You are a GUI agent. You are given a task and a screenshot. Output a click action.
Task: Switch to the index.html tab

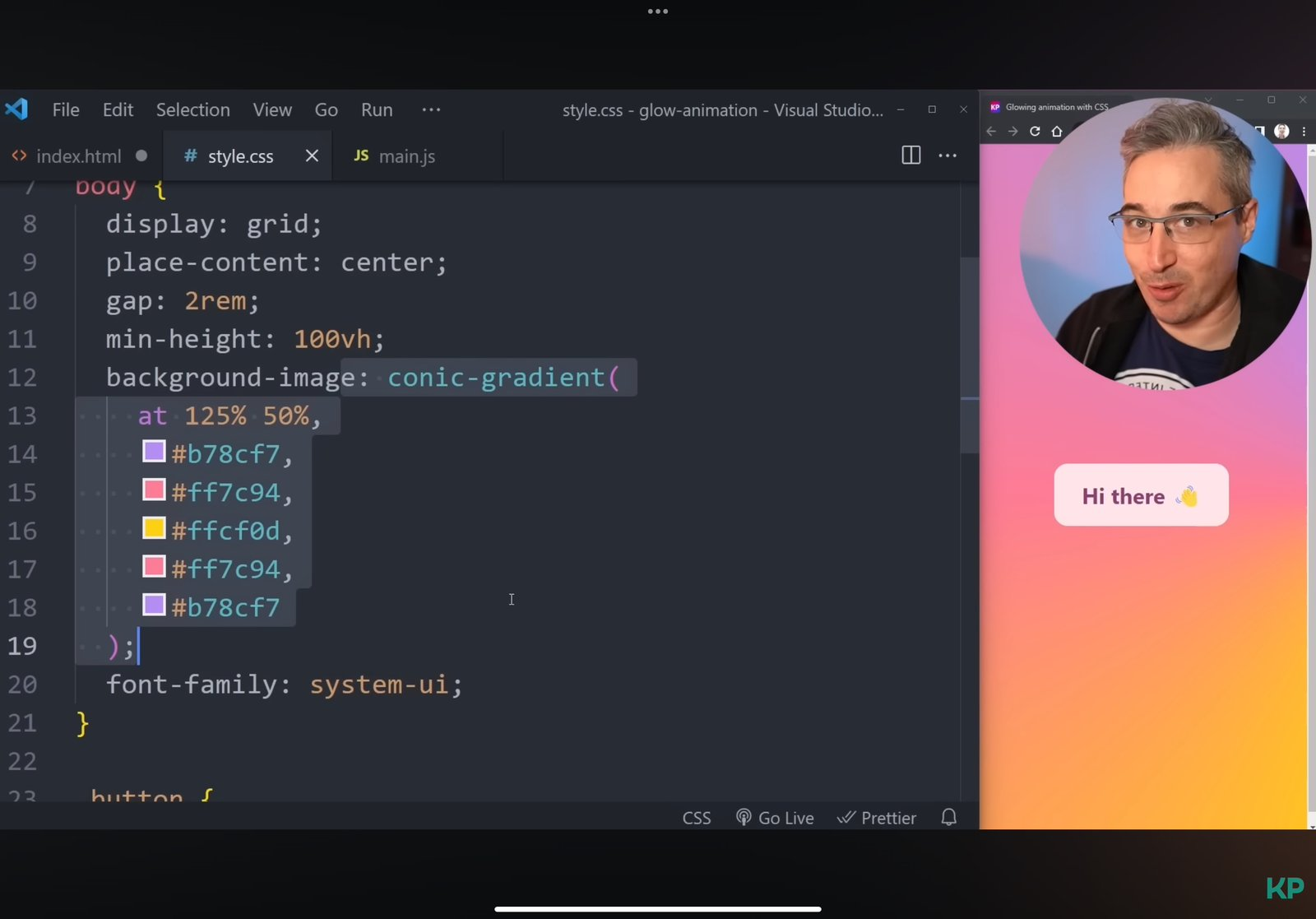pos(78,156)
